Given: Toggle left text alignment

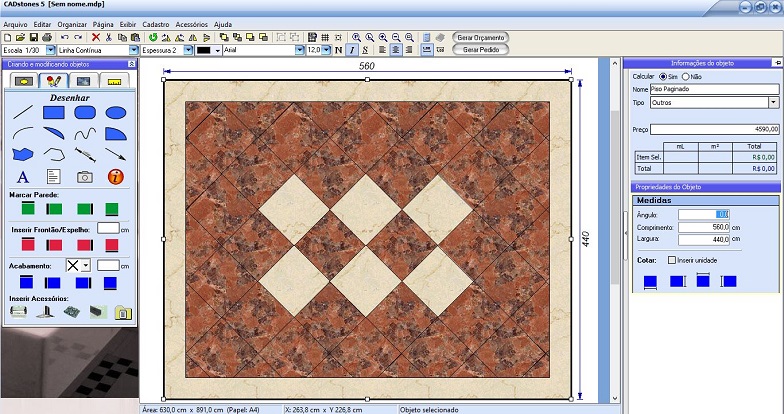Looking at the screenshot, I should (x=382, y=50).
